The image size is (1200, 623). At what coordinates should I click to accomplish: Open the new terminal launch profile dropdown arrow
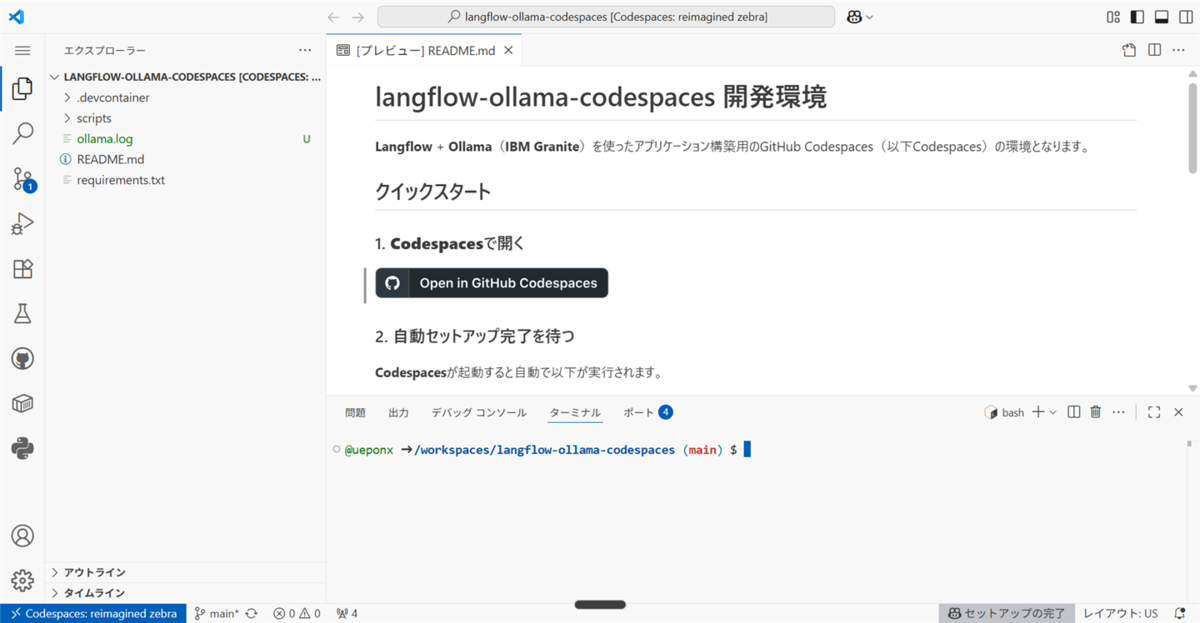[x=1053, y=412]
